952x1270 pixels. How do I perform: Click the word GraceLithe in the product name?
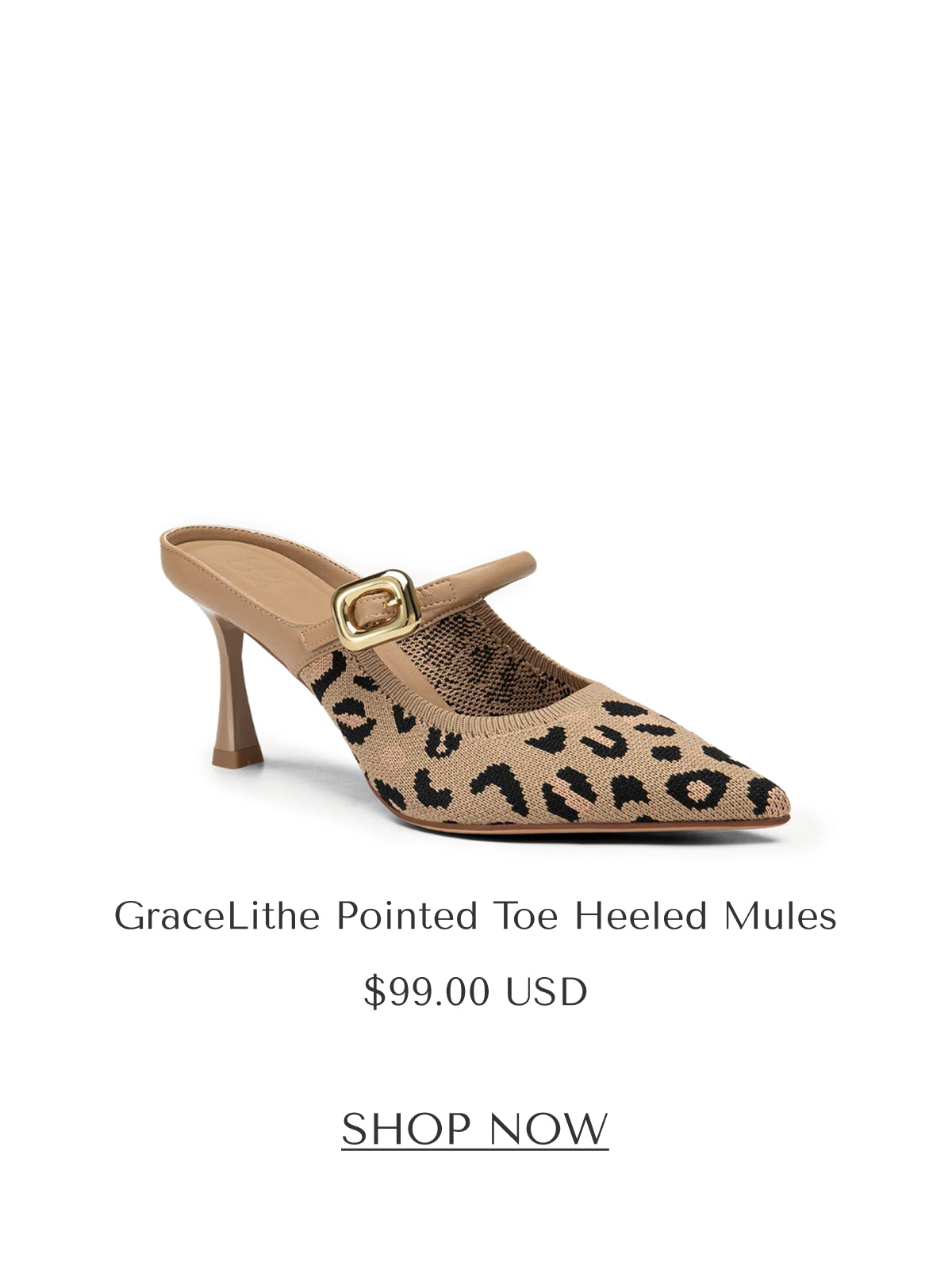coord(217,916)
